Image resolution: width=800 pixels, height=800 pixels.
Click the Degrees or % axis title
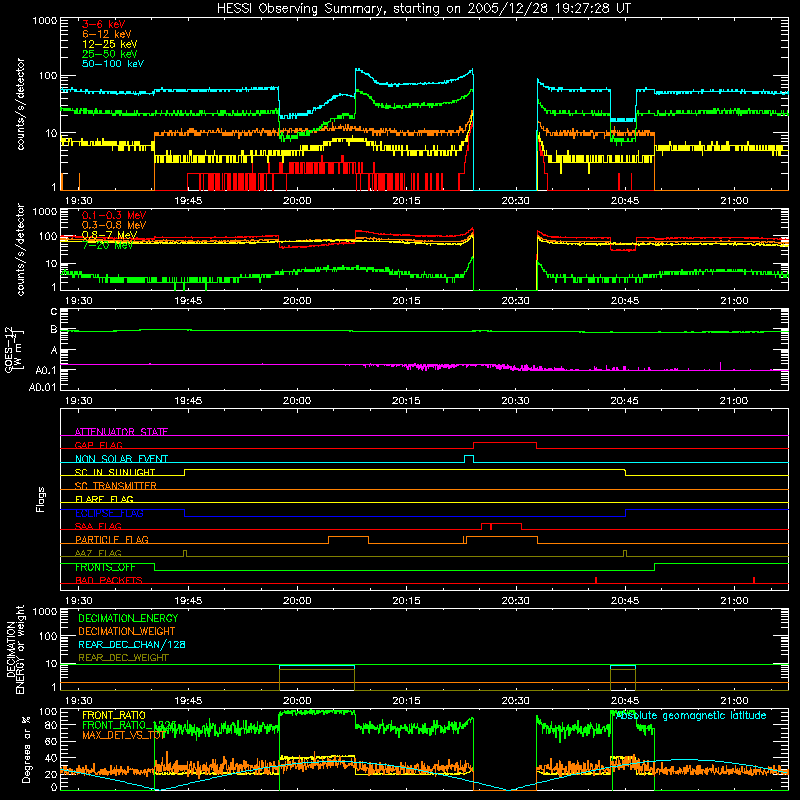pyautogui.click(x=25, y=749)
